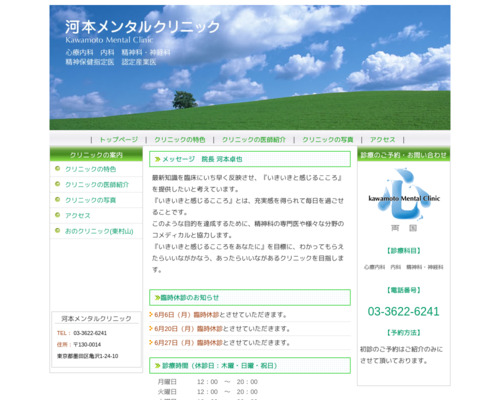Screen dimensions: 500x400
Task: Go to クリニックの写真 in the navigation bar
Action: coord(328,140)
